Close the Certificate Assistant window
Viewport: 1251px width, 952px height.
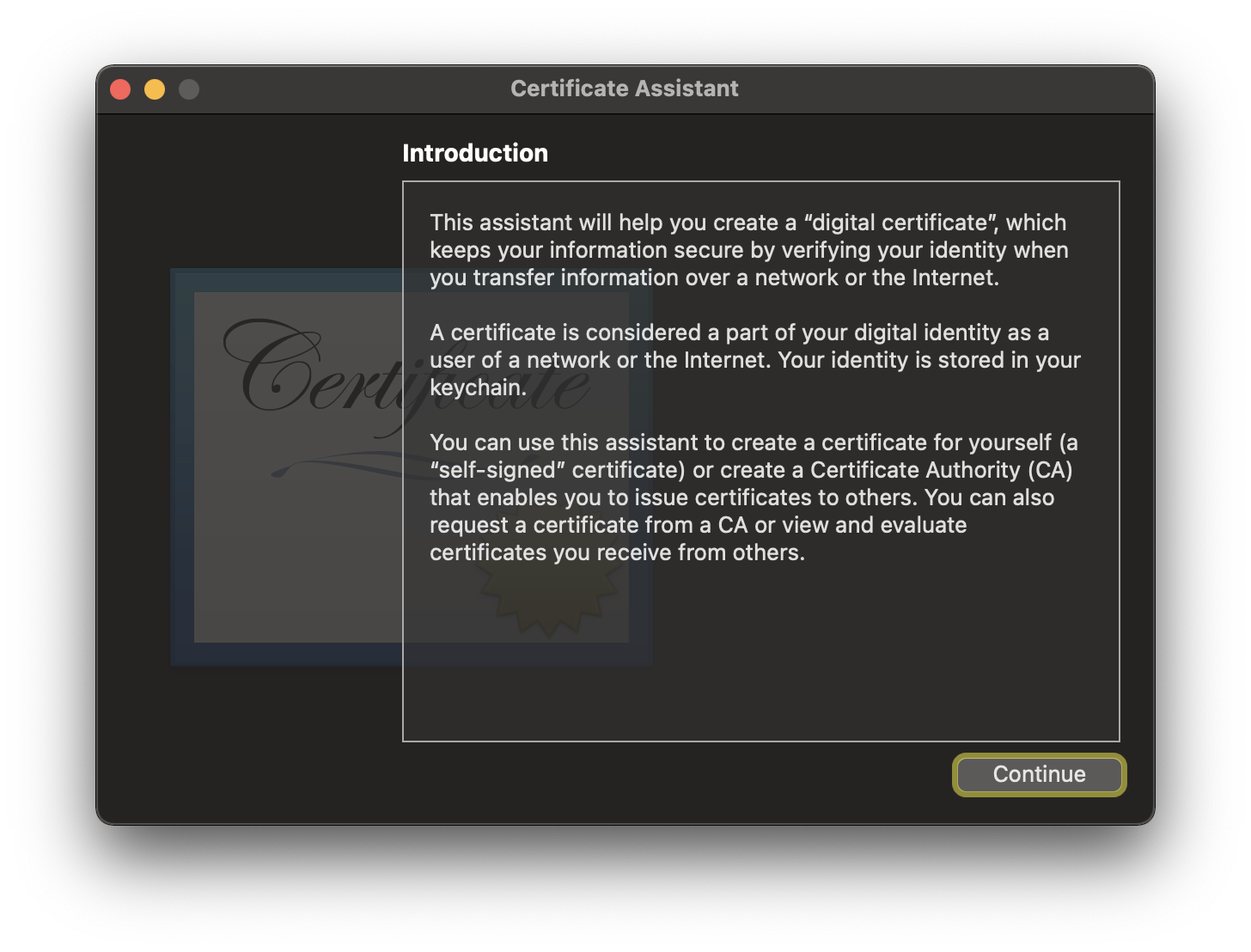pyautogui.click(x=120, y=89)
